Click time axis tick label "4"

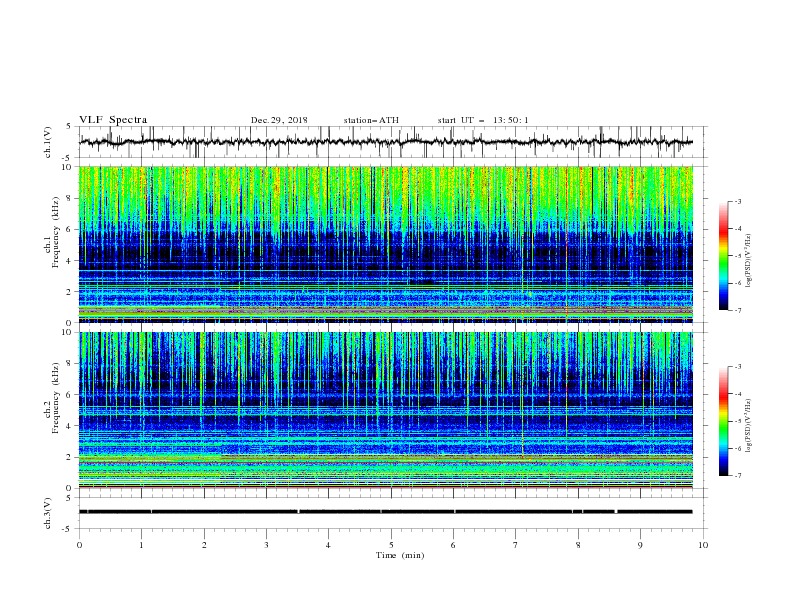pos(329,545)
